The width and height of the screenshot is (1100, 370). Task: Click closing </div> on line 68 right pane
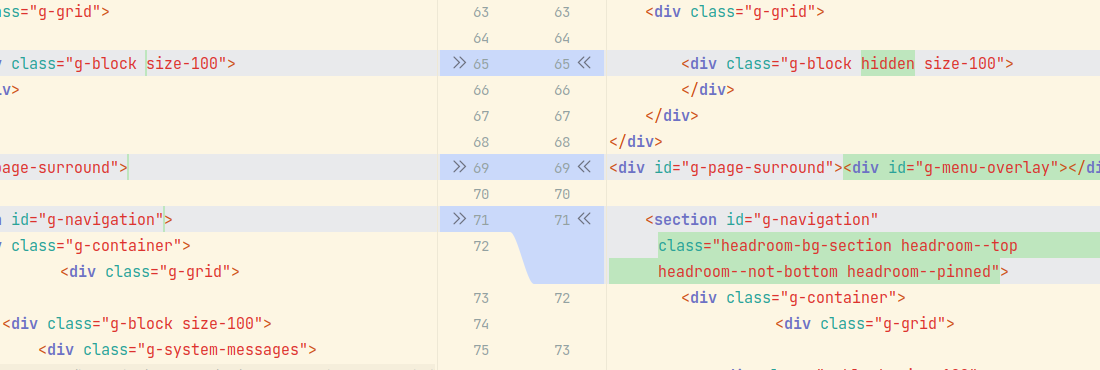(636, 142)
